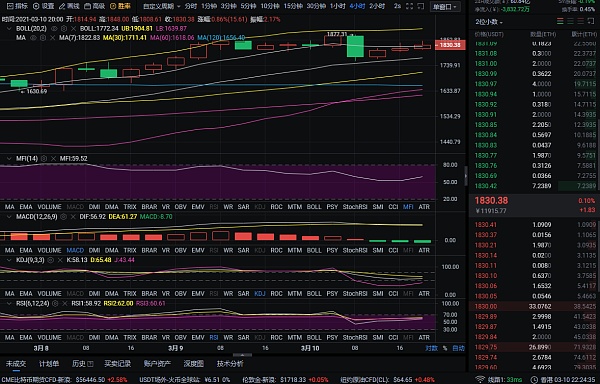Open the MACD(12,26,9) settings gear
This screenshot has width=600, height=384.
(x=64, y=216)
